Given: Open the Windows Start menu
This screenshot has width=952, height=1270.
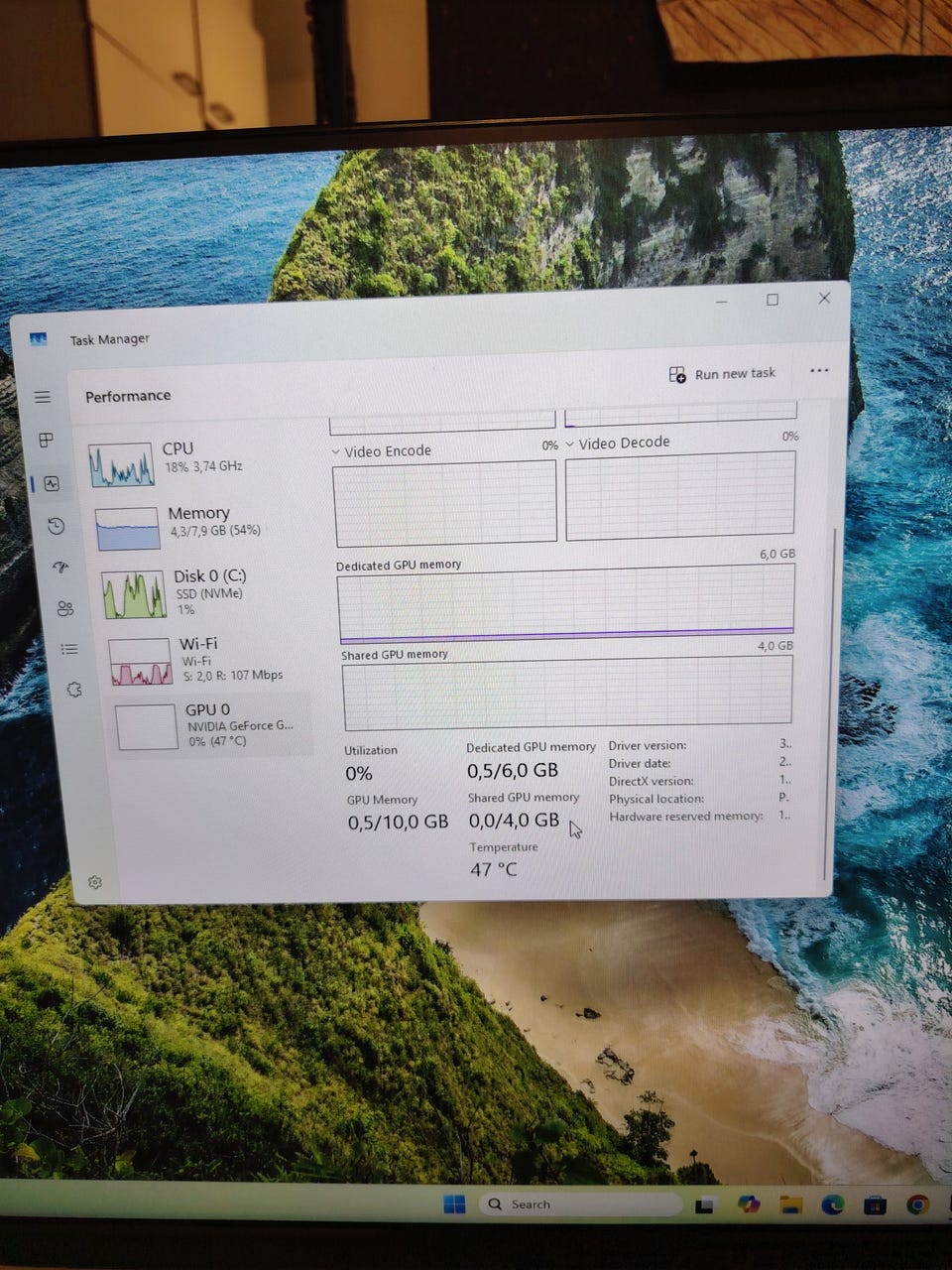Looking at the screenshot, I should pos(454,1205).
